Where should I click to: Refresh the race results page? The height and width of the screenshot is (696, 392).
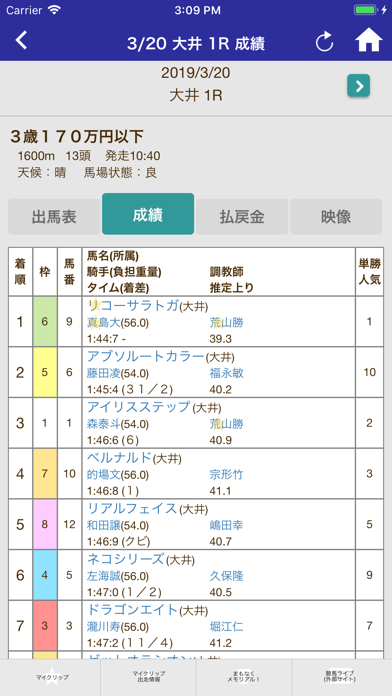coord(324,43)
